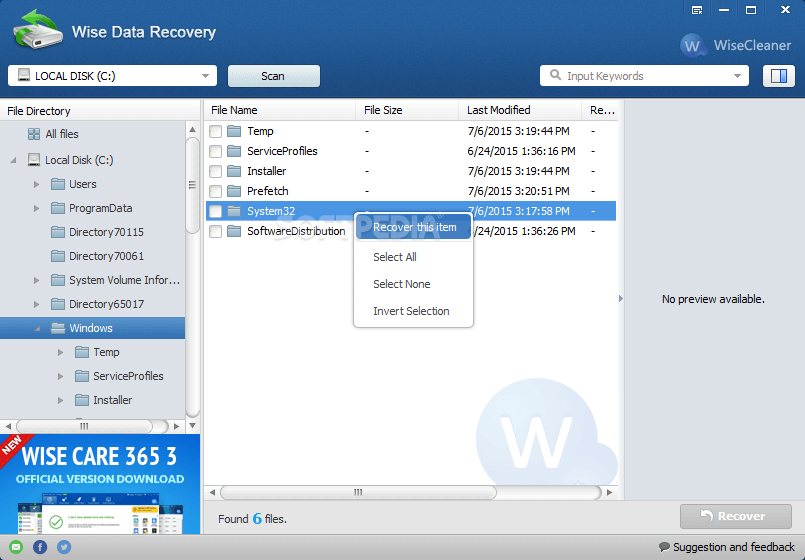Screen dimensions: 805x560
Task: Click the SoftwareDistribution folder icon in list
Action: tap(234, 231)
